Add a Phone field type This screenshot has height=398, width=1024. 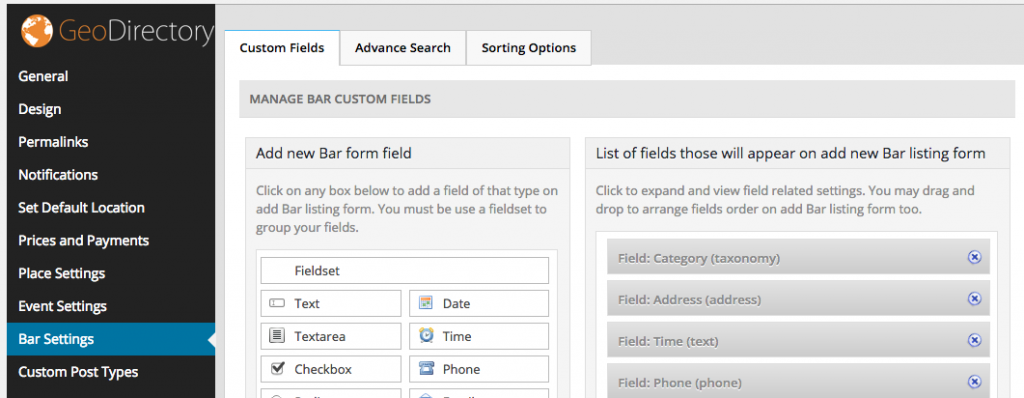[x=479, y=369]
